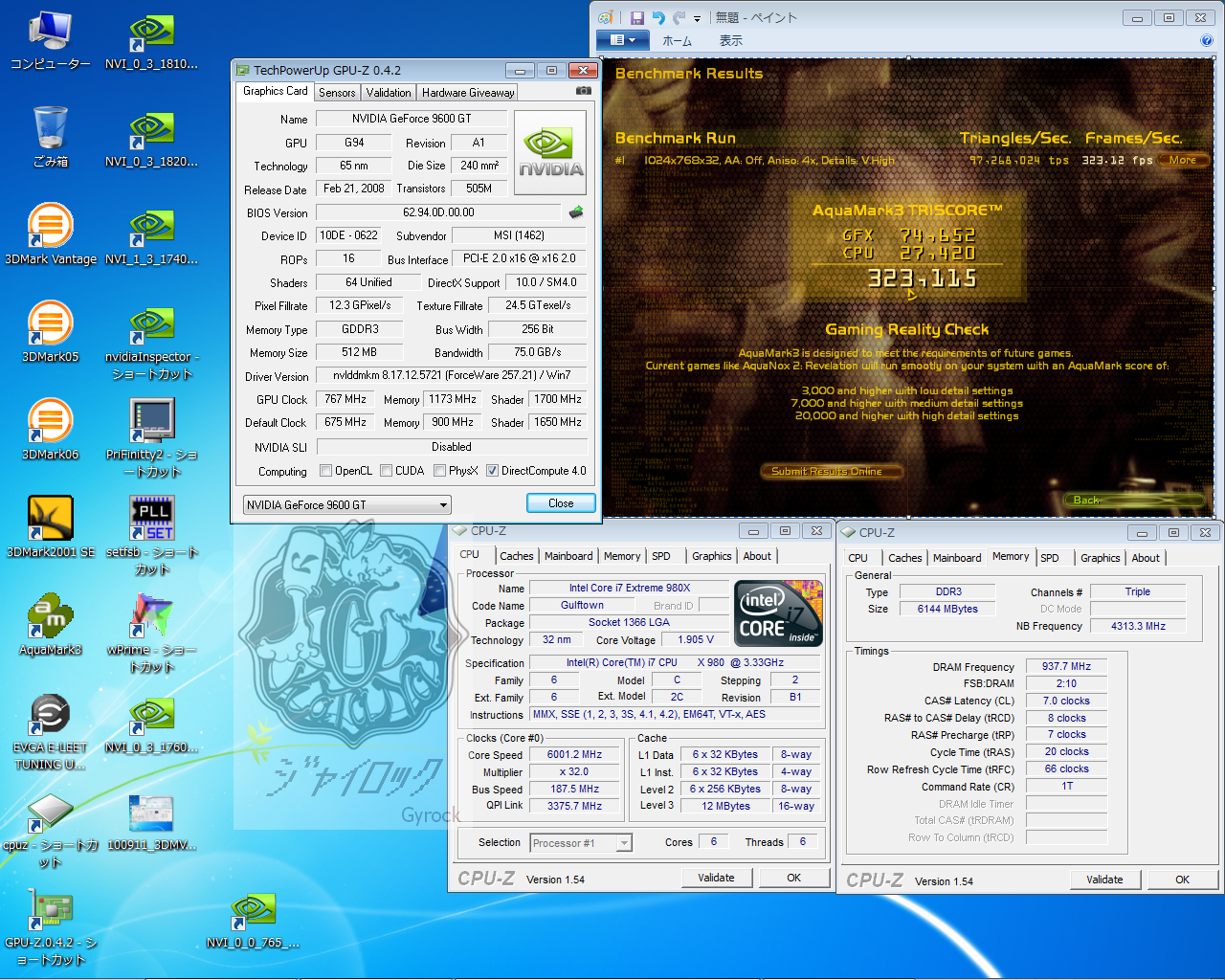Launch the 3DMark05 shortcut
The height and width of the screenshot is (980, 1225).
(x=50, y=333)
